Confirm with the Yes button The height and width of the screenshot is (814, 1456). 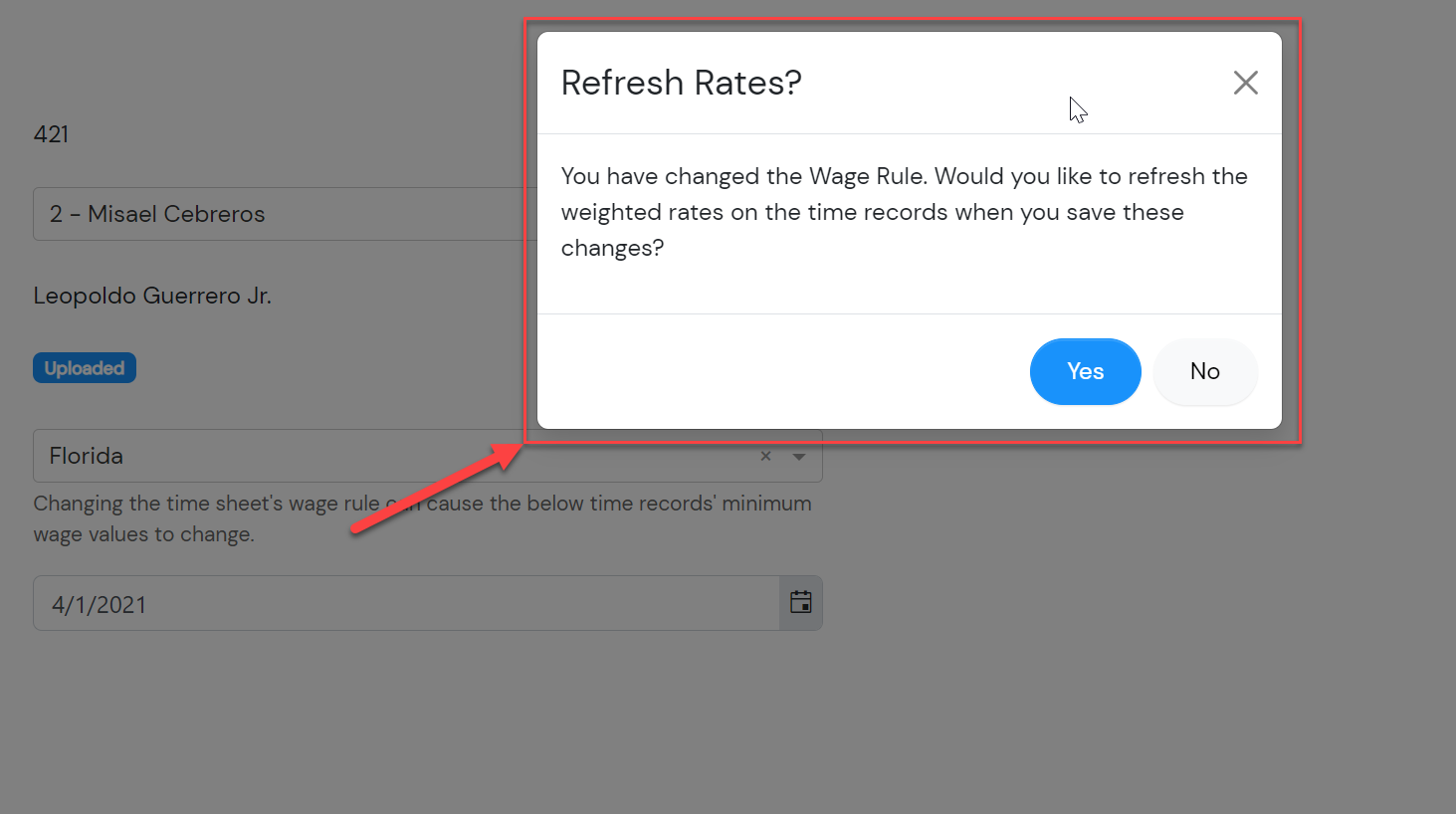[x=1085, y=371]
